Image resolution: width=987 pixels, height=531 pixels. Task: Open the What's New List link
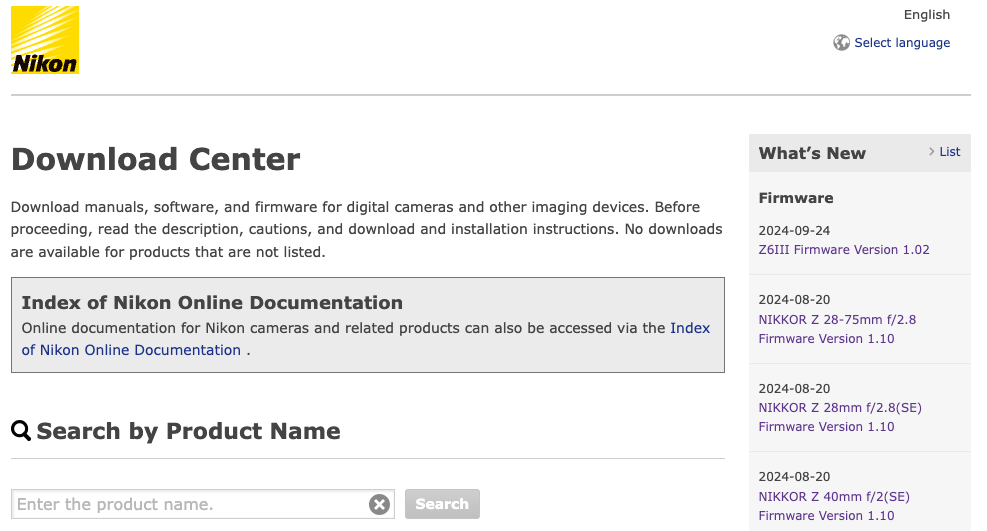point(949,152)
